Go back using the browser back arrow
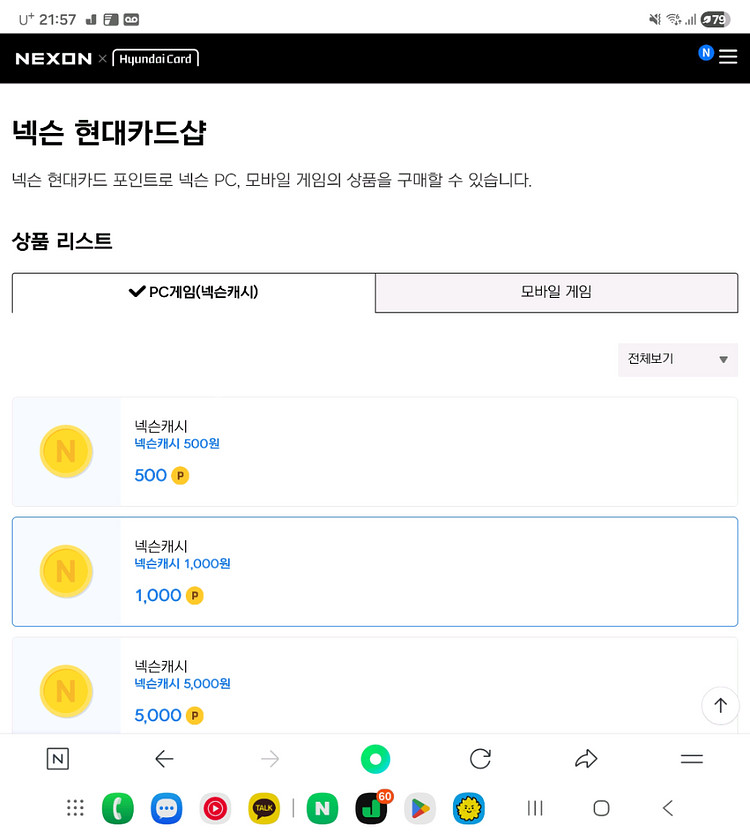The image size is (750, 832). point(164,759)
